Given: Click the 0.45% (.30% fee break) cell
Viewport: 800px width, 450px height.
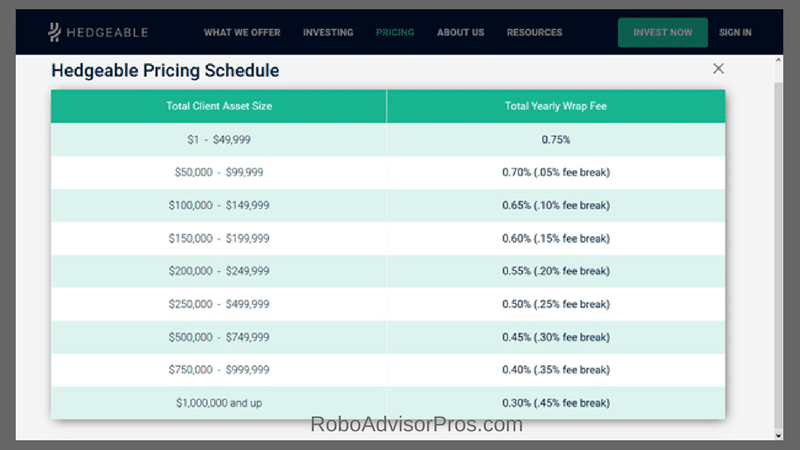Looking at the screenshot, I should pos(556,337).
